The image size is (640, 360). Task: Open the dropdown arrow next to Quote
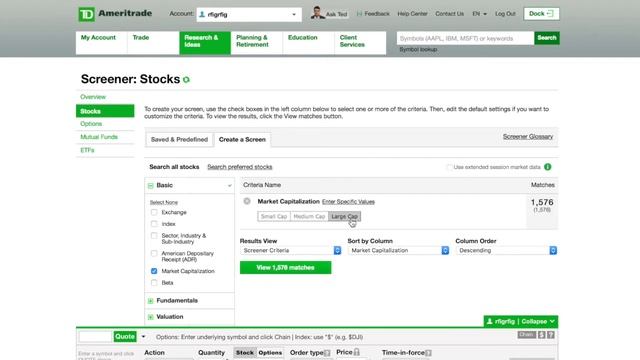pos(143,337)
